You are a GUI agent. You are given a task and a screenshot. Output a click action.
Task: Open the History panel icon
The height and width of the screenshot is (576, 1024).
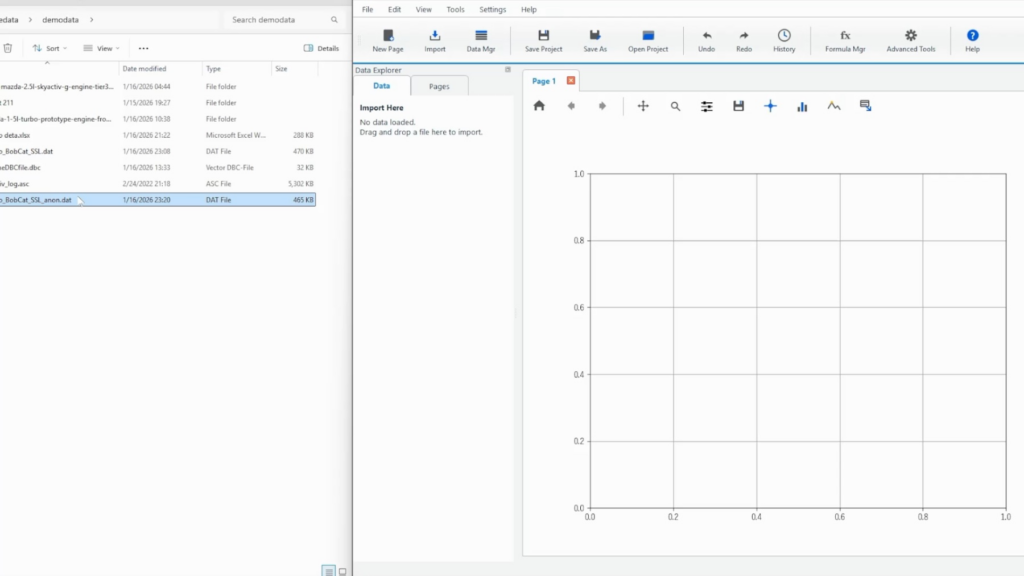pos(784,36)
